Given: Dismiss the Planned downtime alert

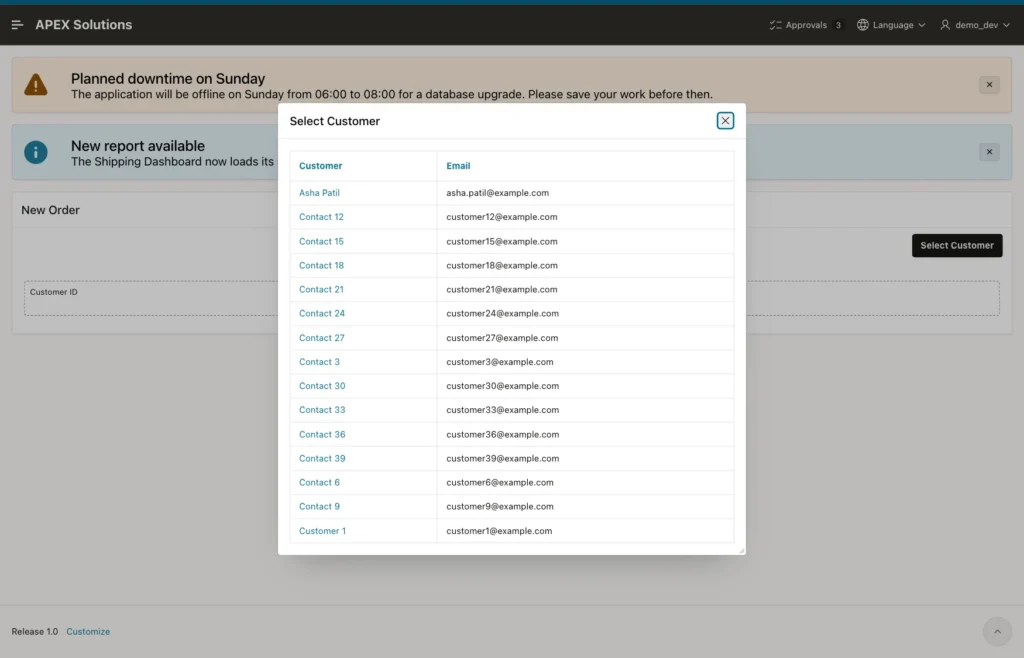Looking at the screenshot, I should [989, 85].
